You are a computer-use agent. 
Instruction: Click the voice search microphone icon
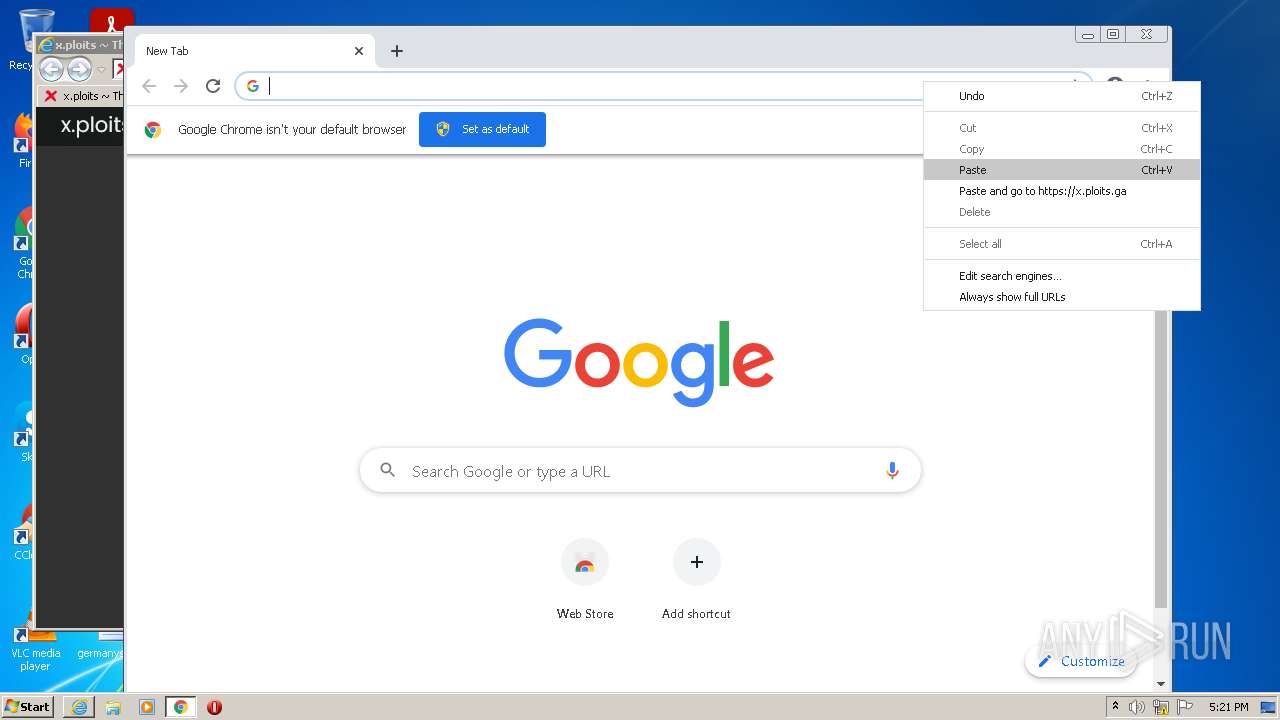coord(892,471)
